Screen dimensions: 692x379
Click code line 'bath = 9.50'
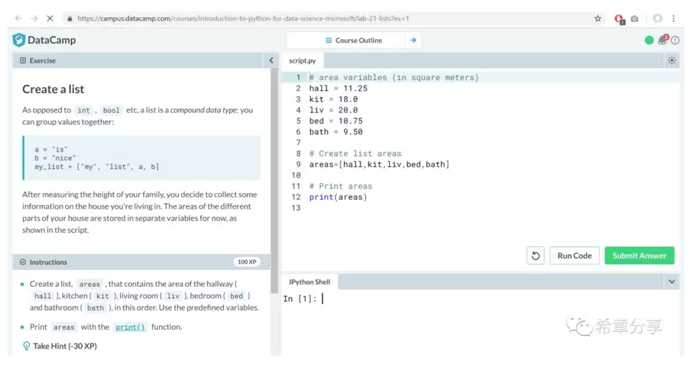335,132
